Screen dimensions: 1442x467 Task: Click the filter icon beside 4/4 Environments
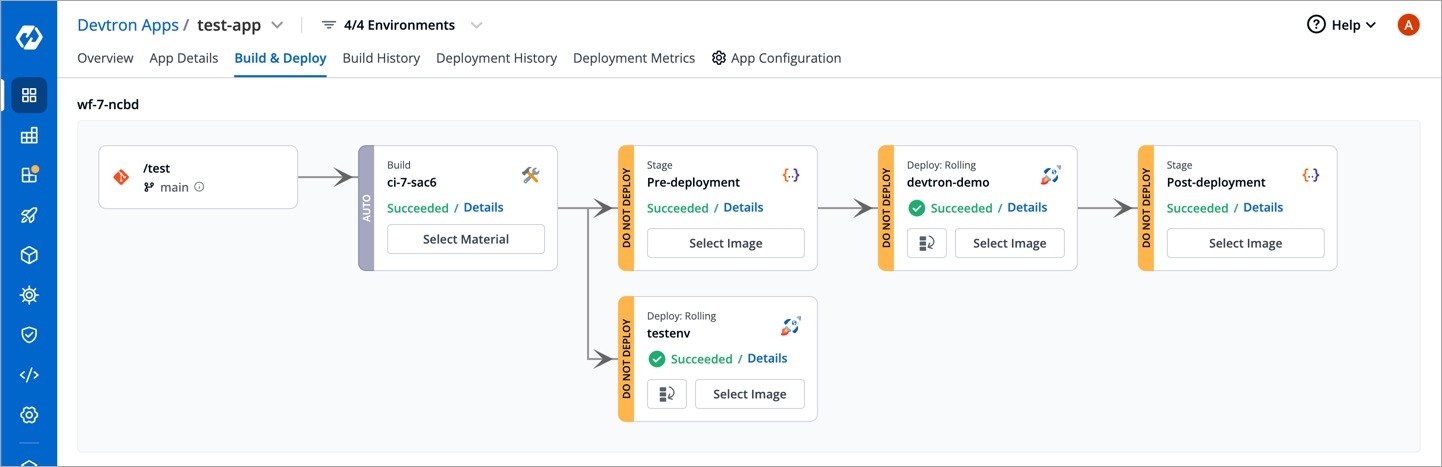328,25
